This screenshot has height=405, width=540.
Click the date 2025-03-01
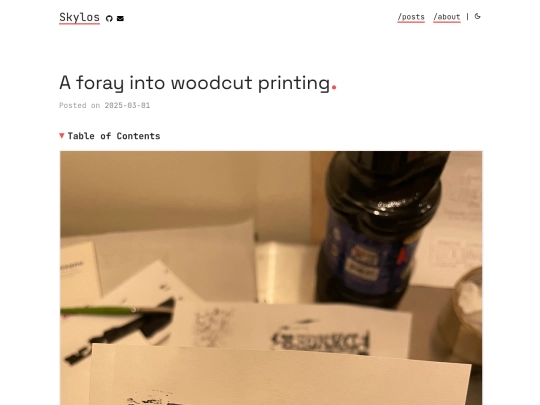127,105
